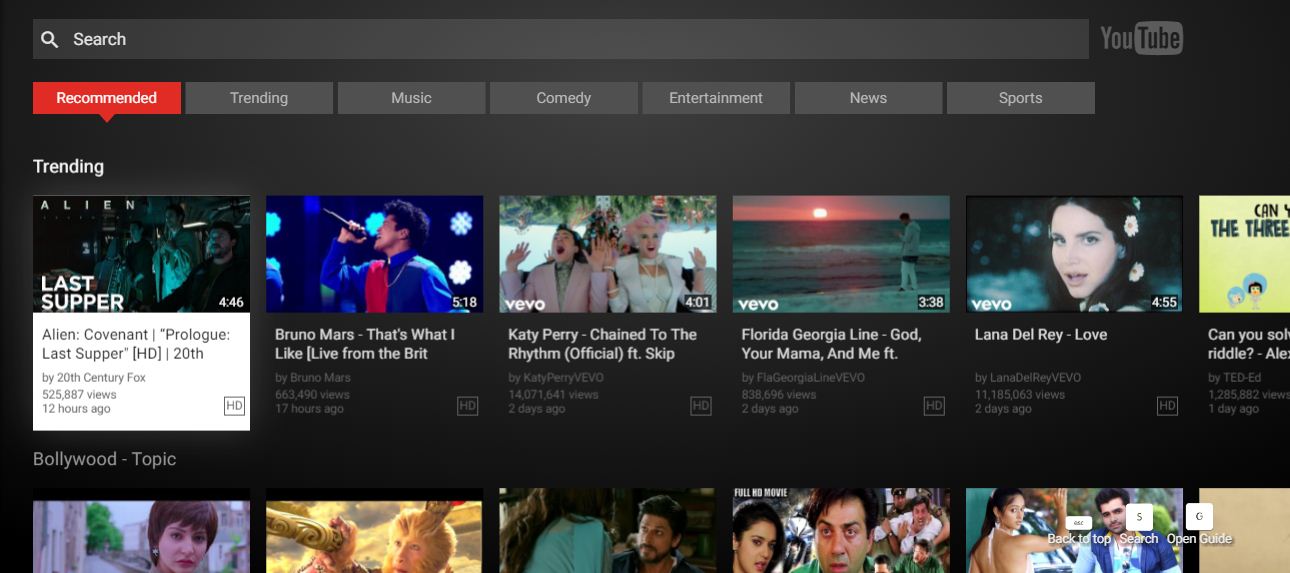
Task: Open the FULL HD MOVIE Bollywood thumbnail
Action: pos(841,530)
